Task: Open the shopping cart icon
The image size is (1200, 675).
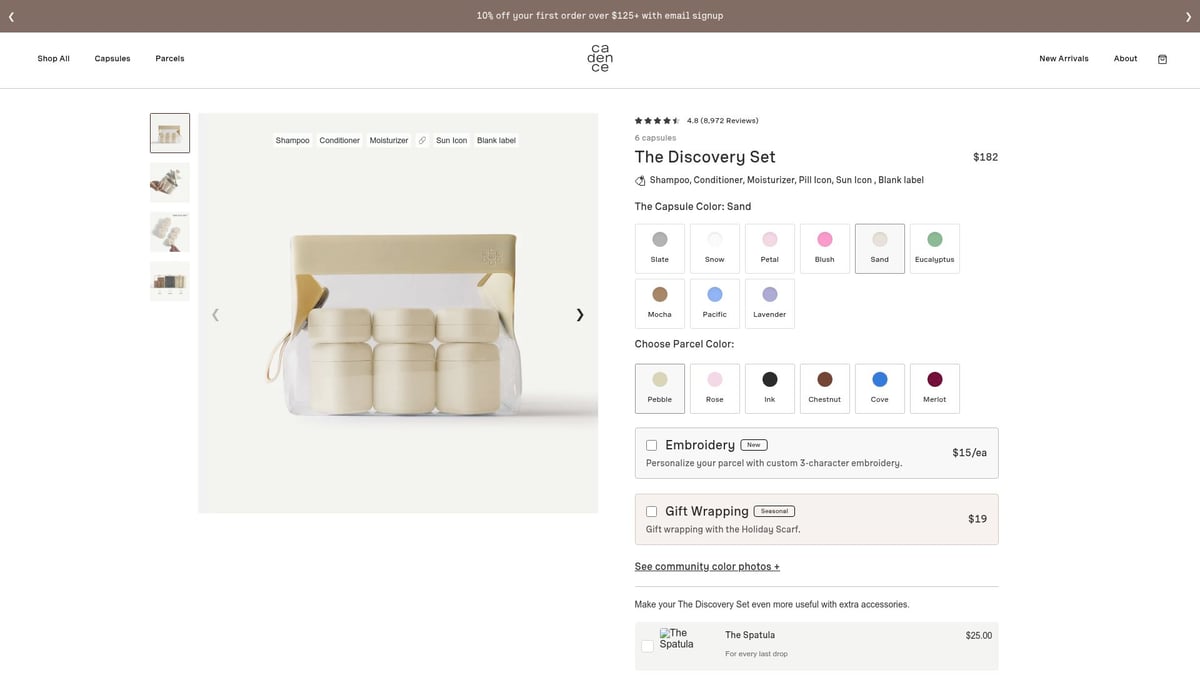Action: tap(1162, 59)
